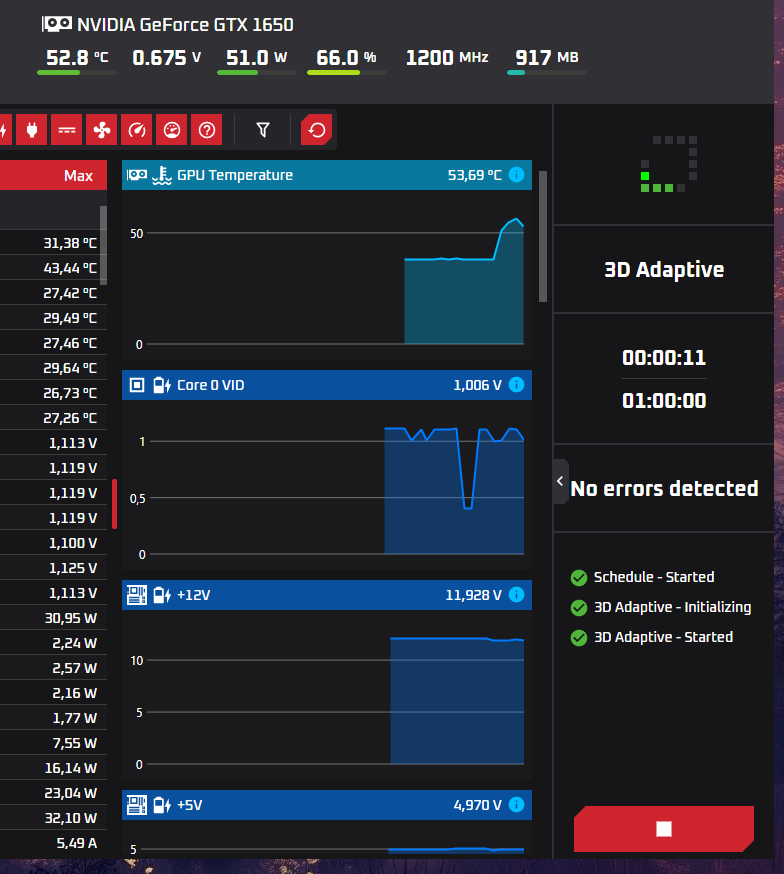Collapse the test side panel arrow
The width and height of the screenshot is (784, 874).
pyautogui.click(x=561, y=481)
